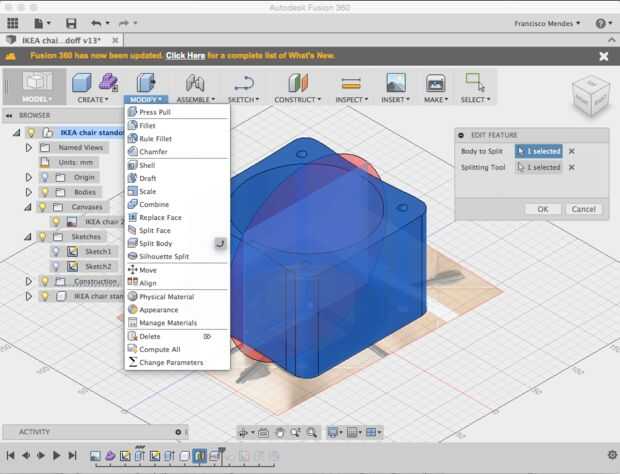Toggle visibility bulb of Sketches folder
The width and height of the screenshot is (620, 474).
[42, 237]
